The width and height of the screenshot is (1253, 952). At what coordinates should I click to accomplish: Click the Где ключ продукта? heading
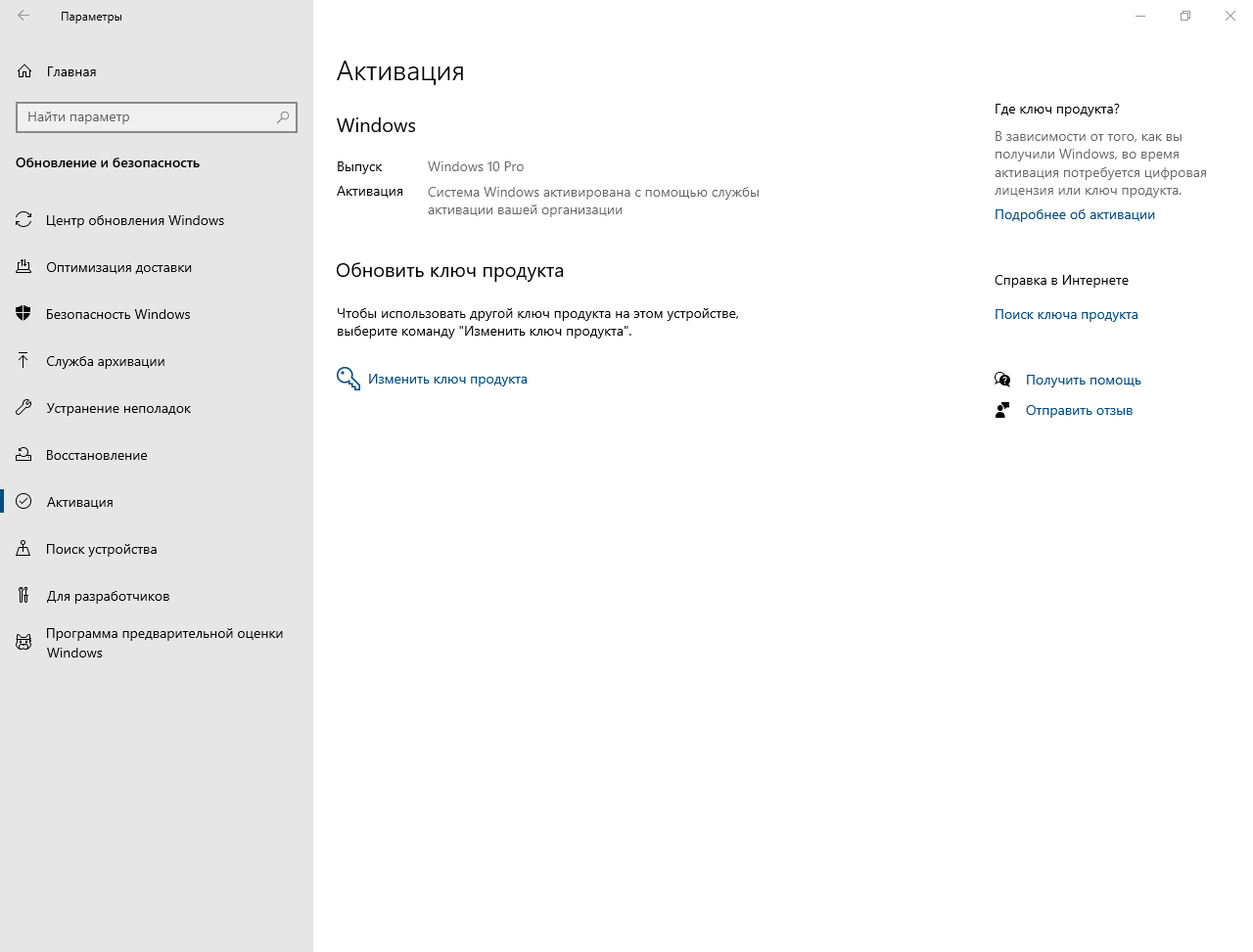(1057, 109)
